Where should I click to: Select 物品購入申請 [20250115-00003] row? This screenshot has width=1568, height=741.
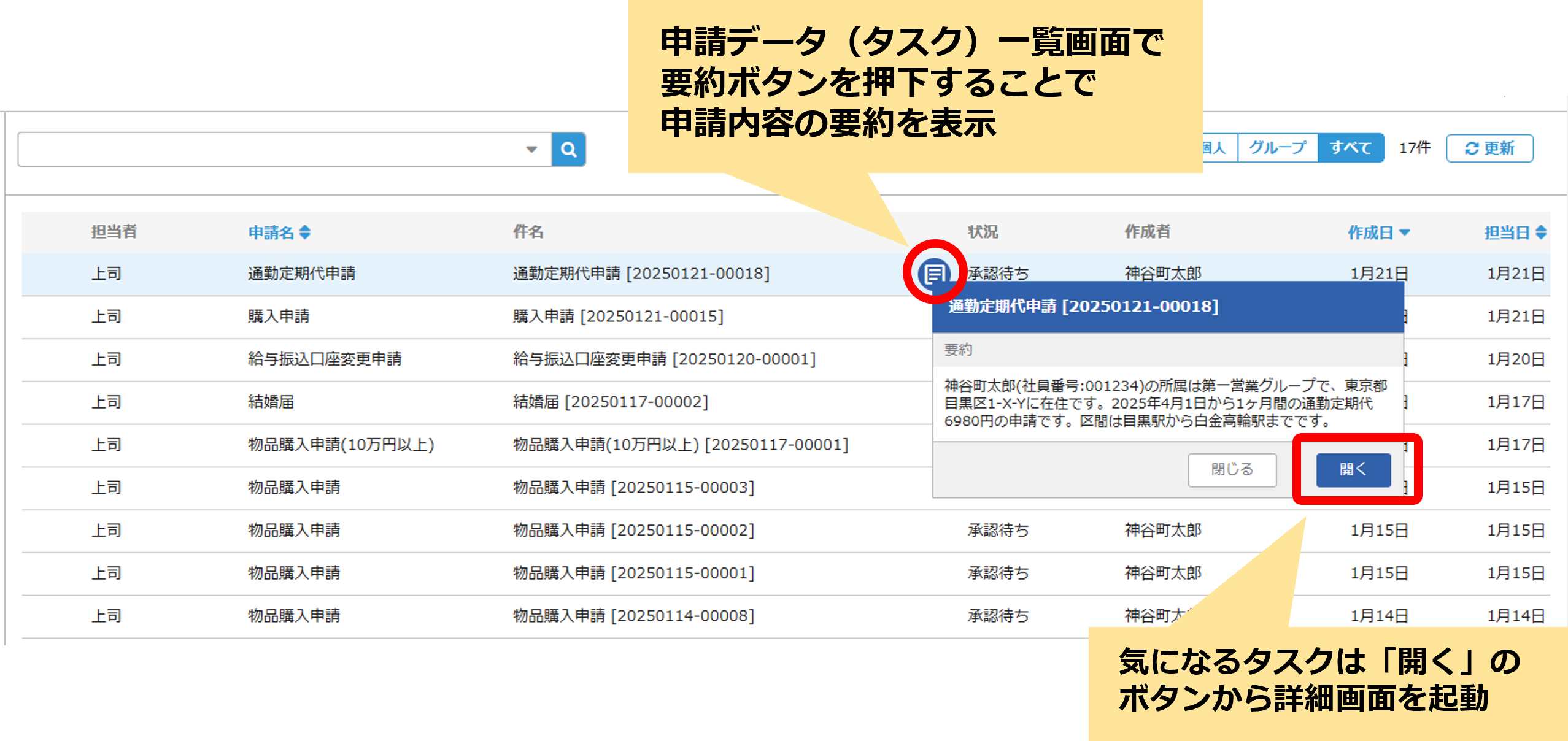786,488
